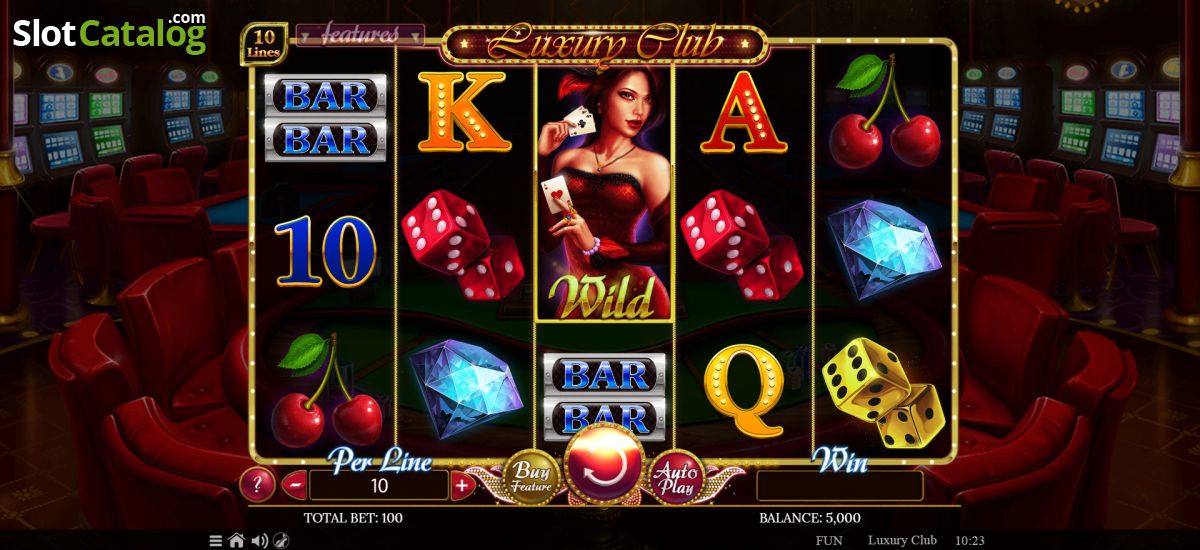Click the SlotCatalog.com logo
The image size is (1200, 550).
(110, 32)
